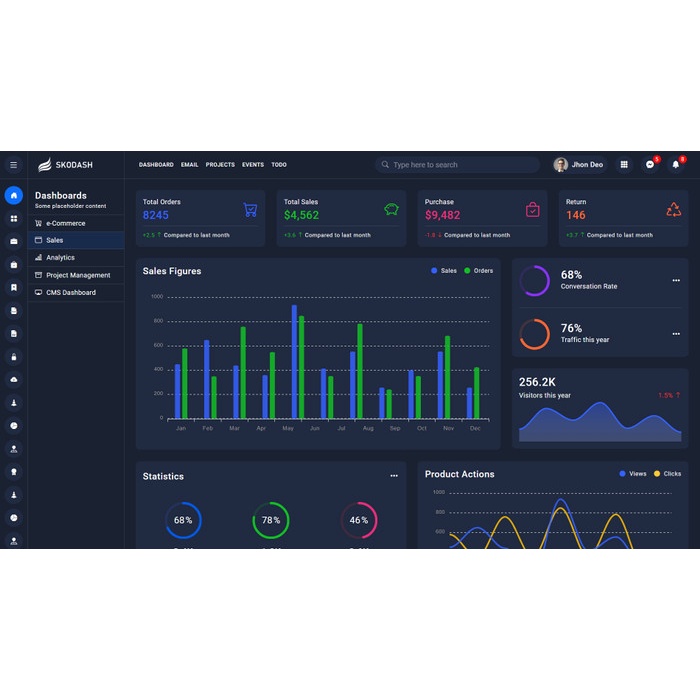Toggle the Sales series in the Sales Figures legend

click(x=444, y=271)
